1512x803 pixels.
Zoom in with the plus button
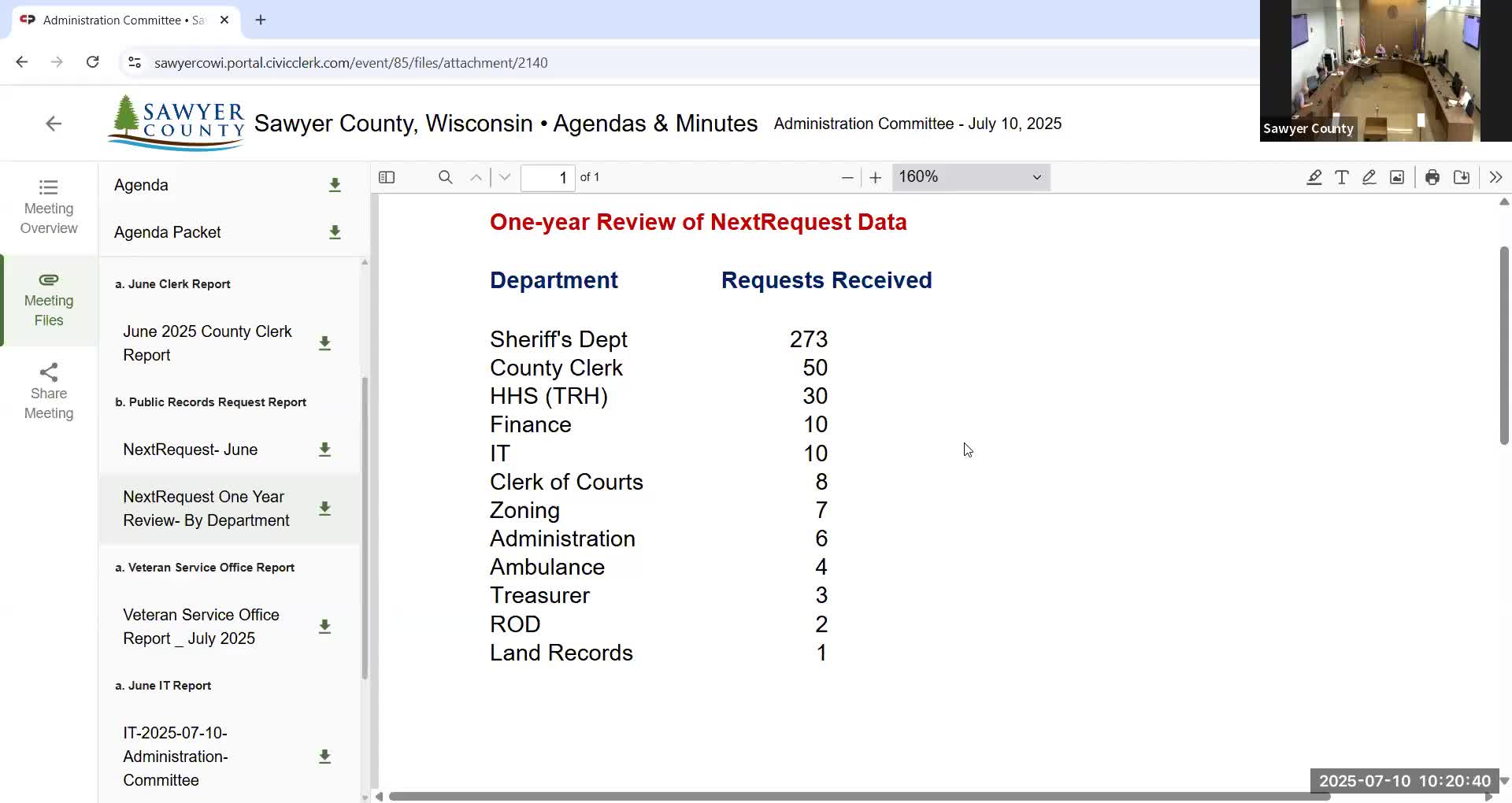(x=875, y=177)
